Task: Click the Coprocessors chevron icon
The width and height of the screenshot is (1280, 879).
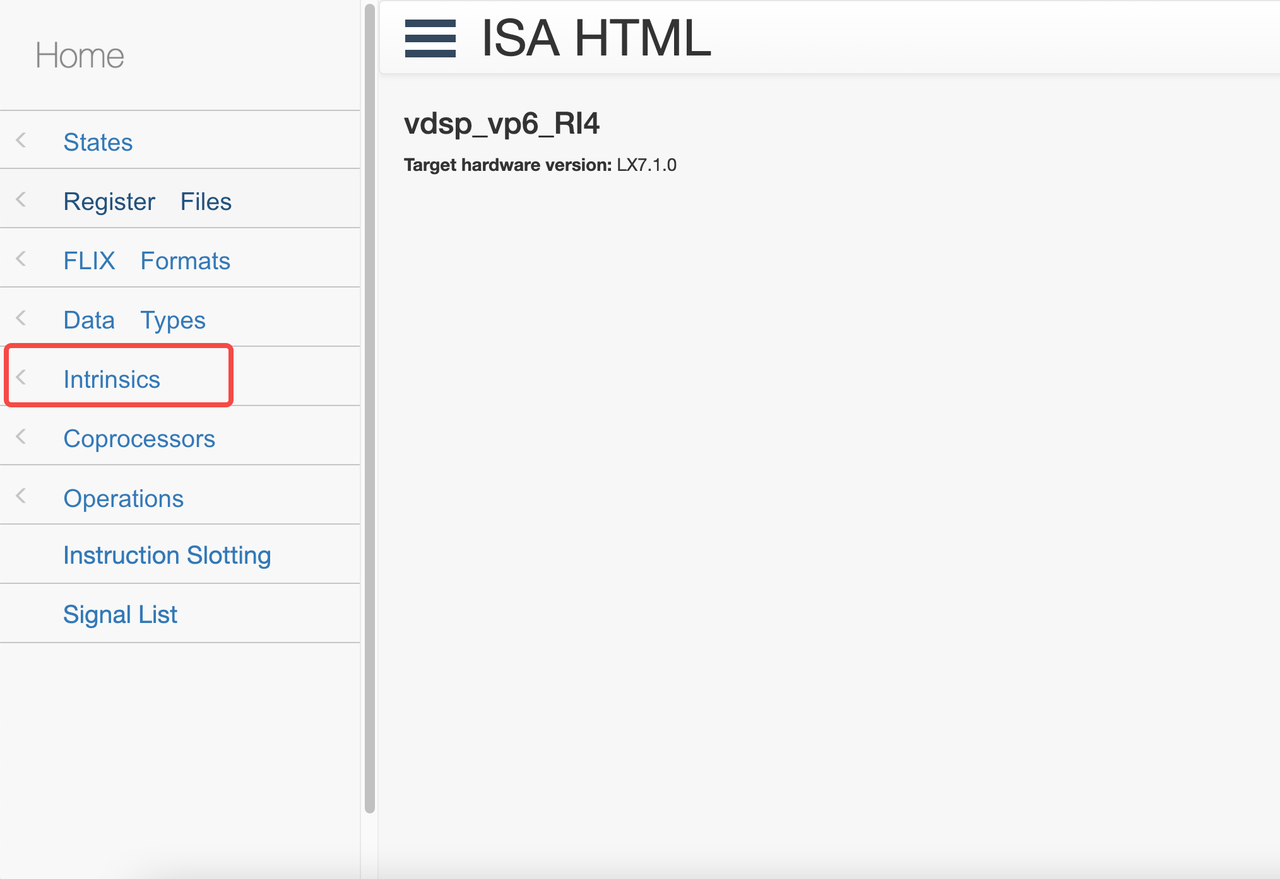Action: point(21,437)
